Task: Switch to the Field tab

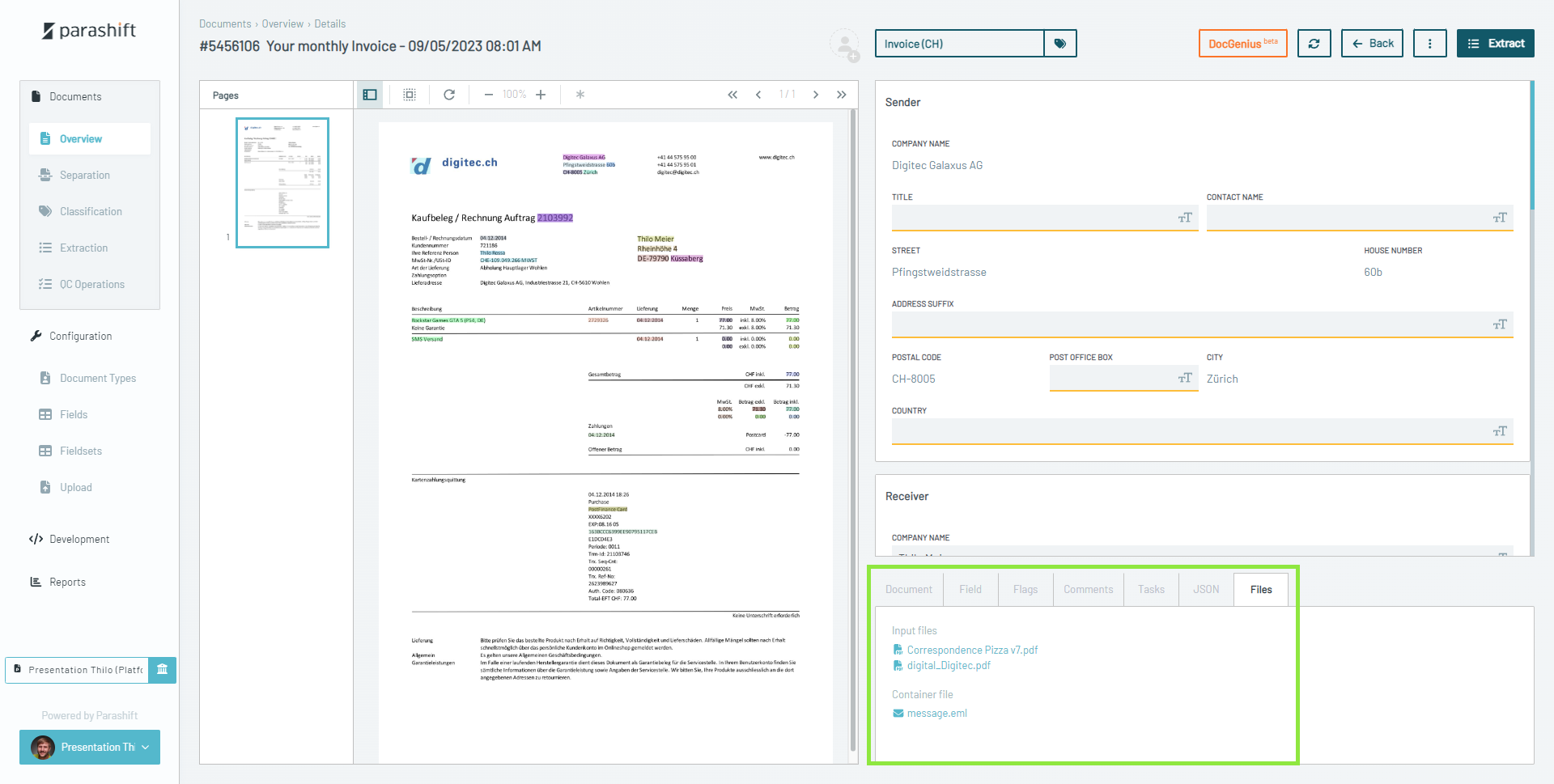Action: 970,589
